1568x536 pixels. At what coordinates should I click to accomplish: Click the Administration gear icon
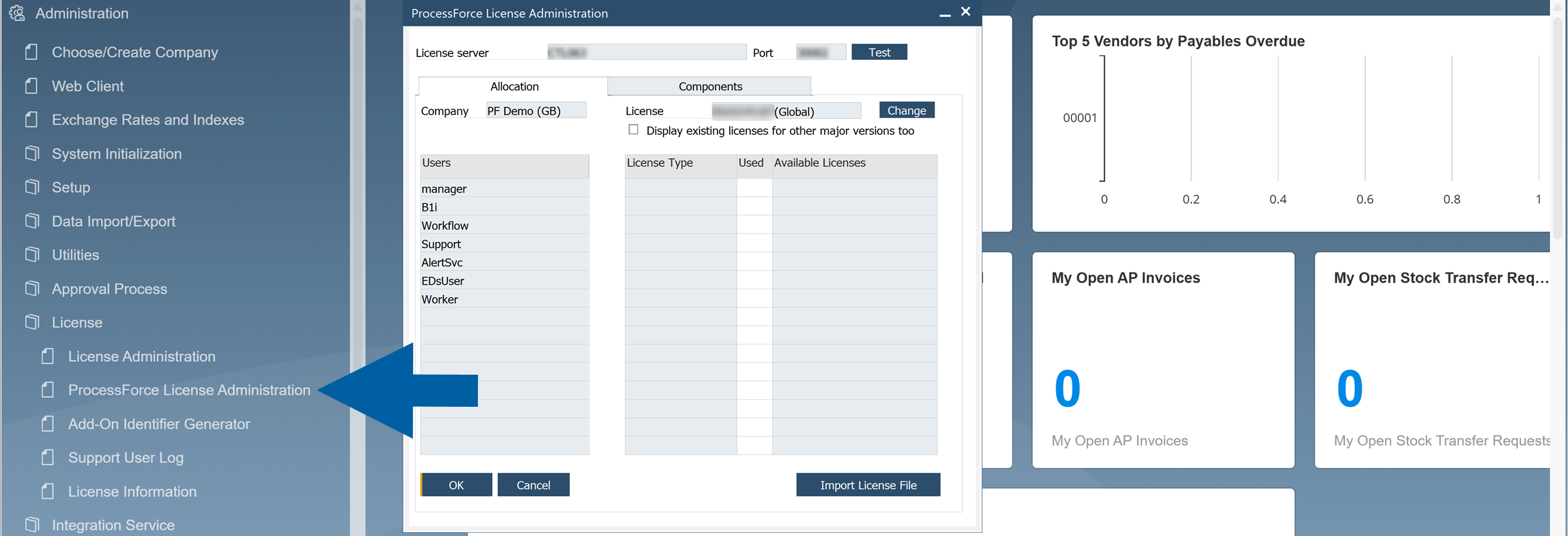tap(17, 13)
